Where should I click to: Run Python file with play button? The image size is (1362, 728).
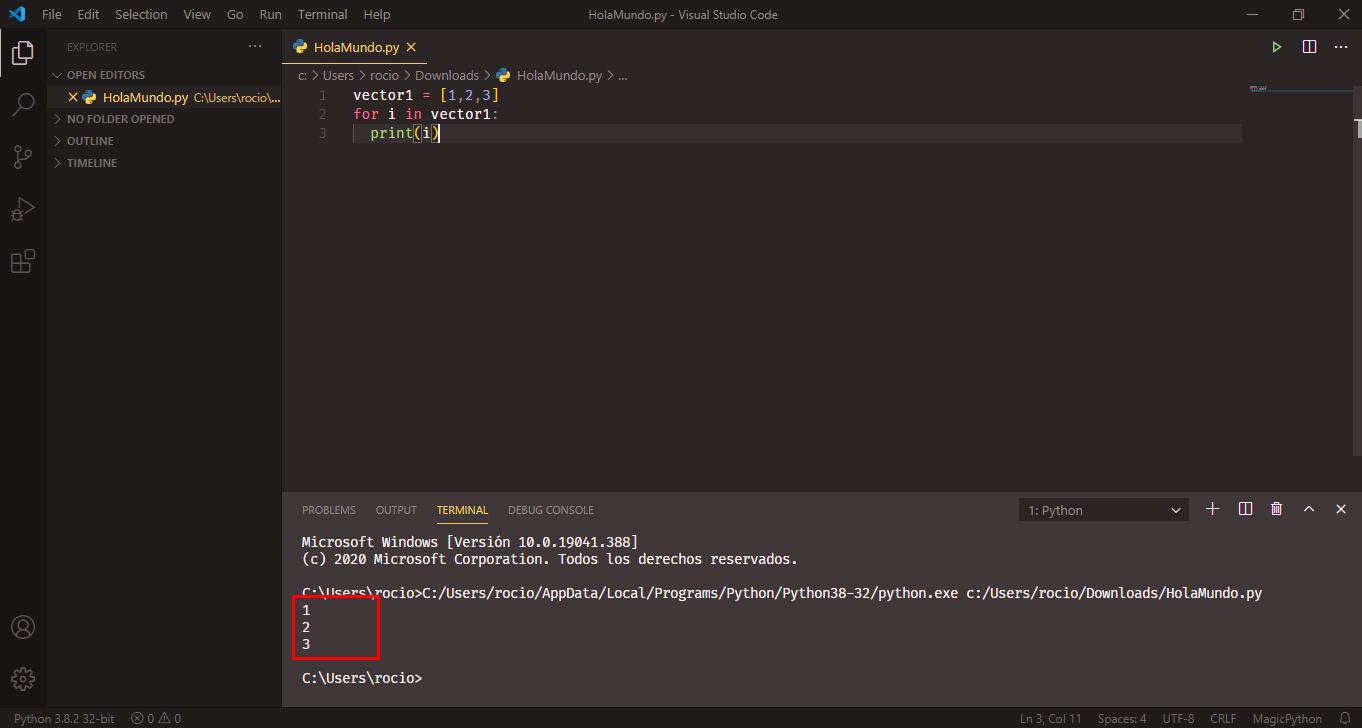[1276, 47]
